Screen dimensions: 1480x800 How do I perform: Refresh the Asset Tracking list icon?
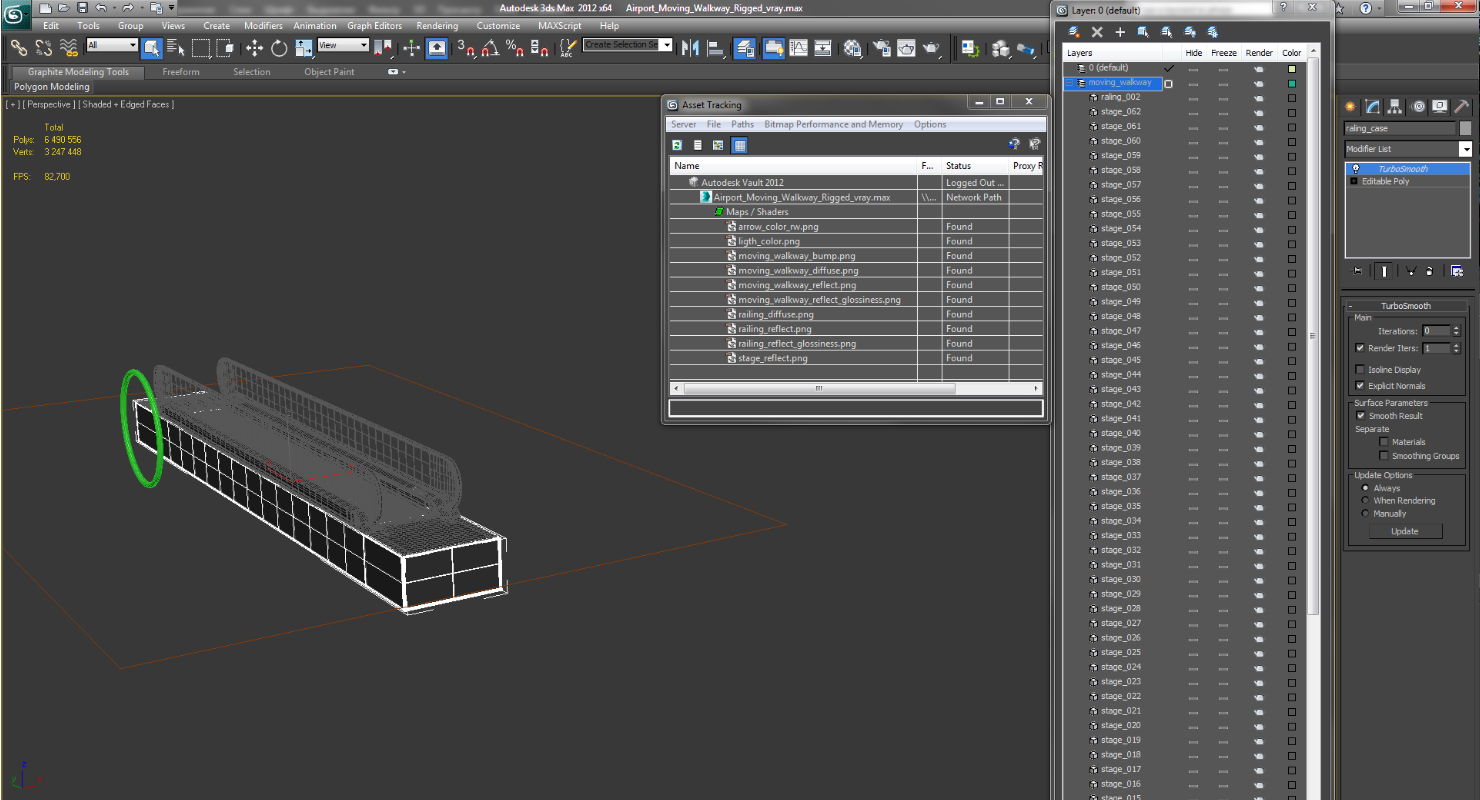coord(677,145)
